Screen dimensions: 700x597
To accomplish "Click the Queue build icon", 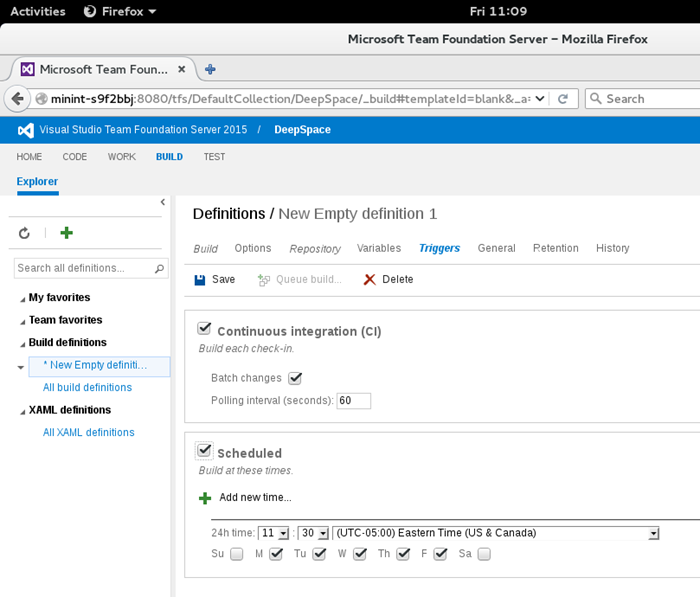I will pos(264,280).
